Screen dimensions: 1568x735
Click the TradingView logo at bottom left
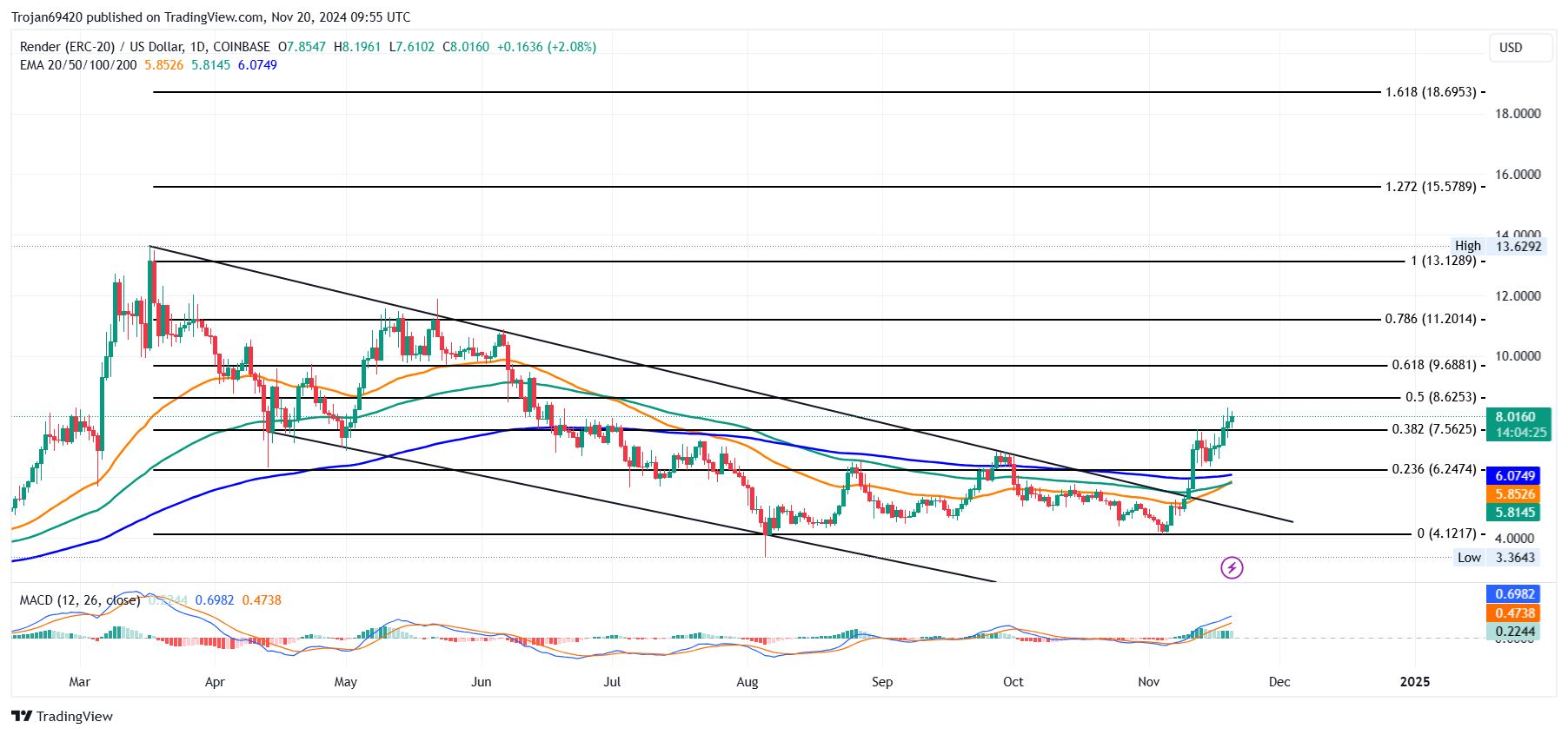tap(63, 716)
